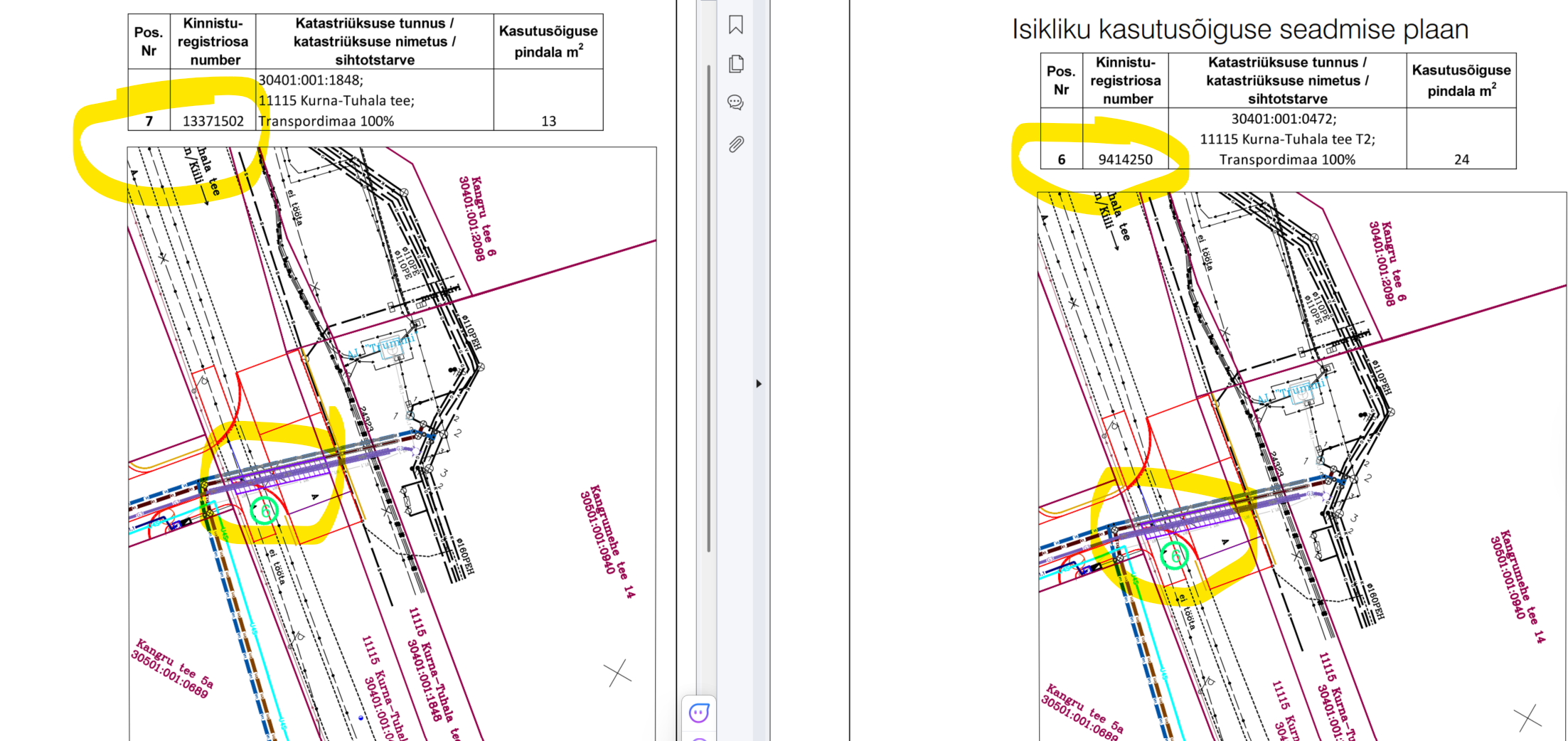Click the green circle marker on left map
Image resolution: width=1568 pixels, height=741 pixels.
265,510
